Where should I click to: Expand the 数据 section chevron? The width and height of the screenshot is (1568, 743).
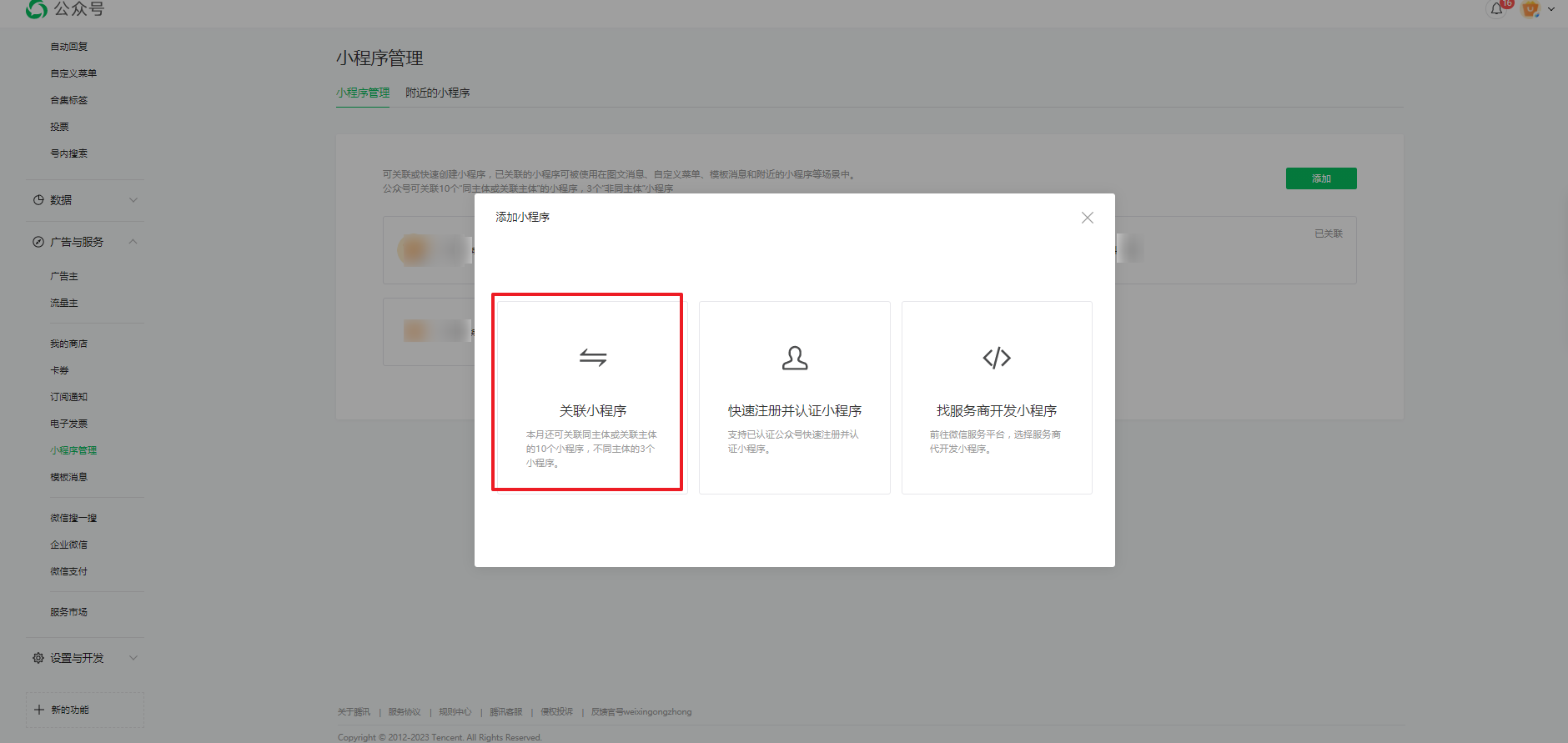pyautogui.click(x=133, y=200)
